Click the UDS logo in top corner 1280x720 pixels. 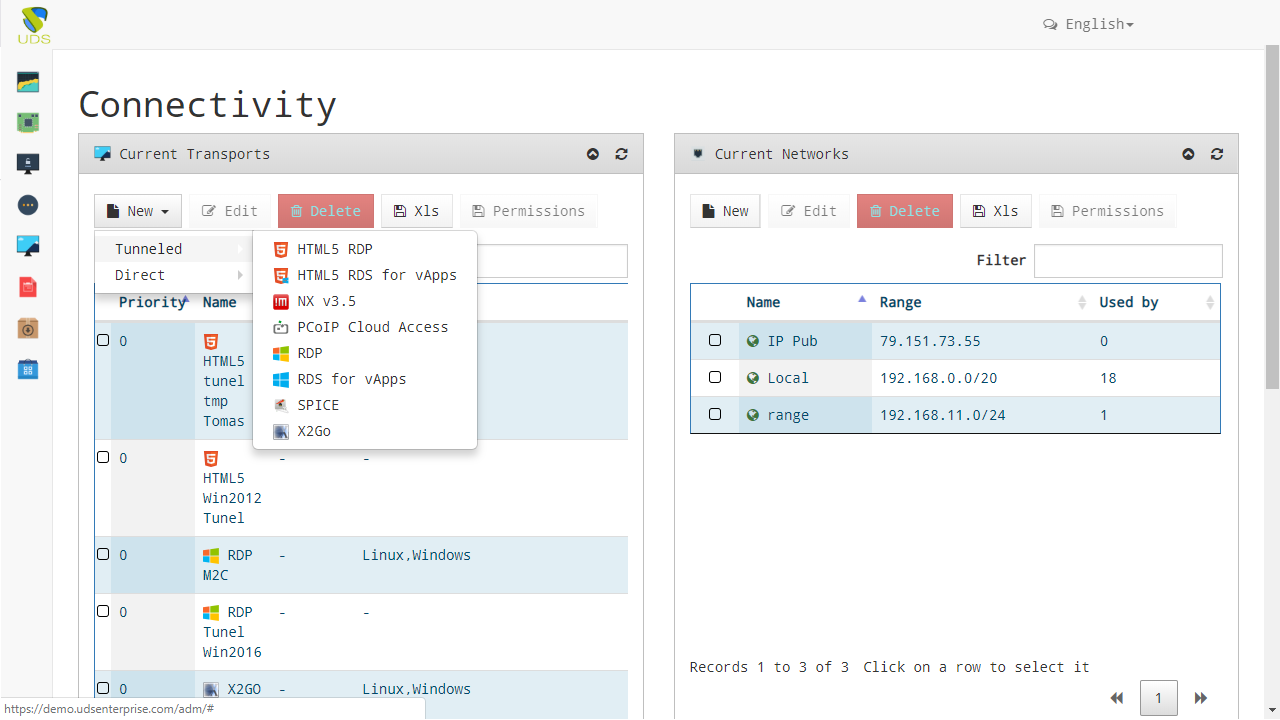(x=33, y=25)
